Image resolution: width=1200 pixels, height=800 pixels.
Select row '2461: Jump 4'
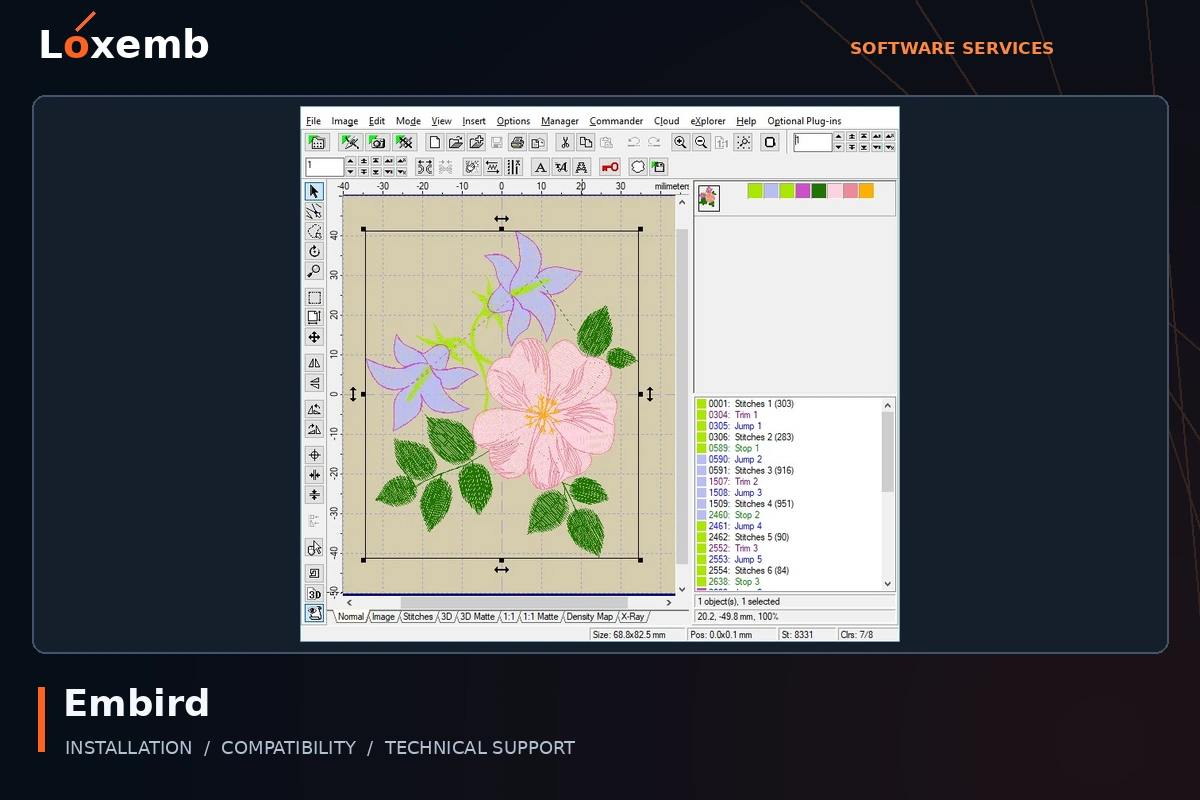[788, 526]
